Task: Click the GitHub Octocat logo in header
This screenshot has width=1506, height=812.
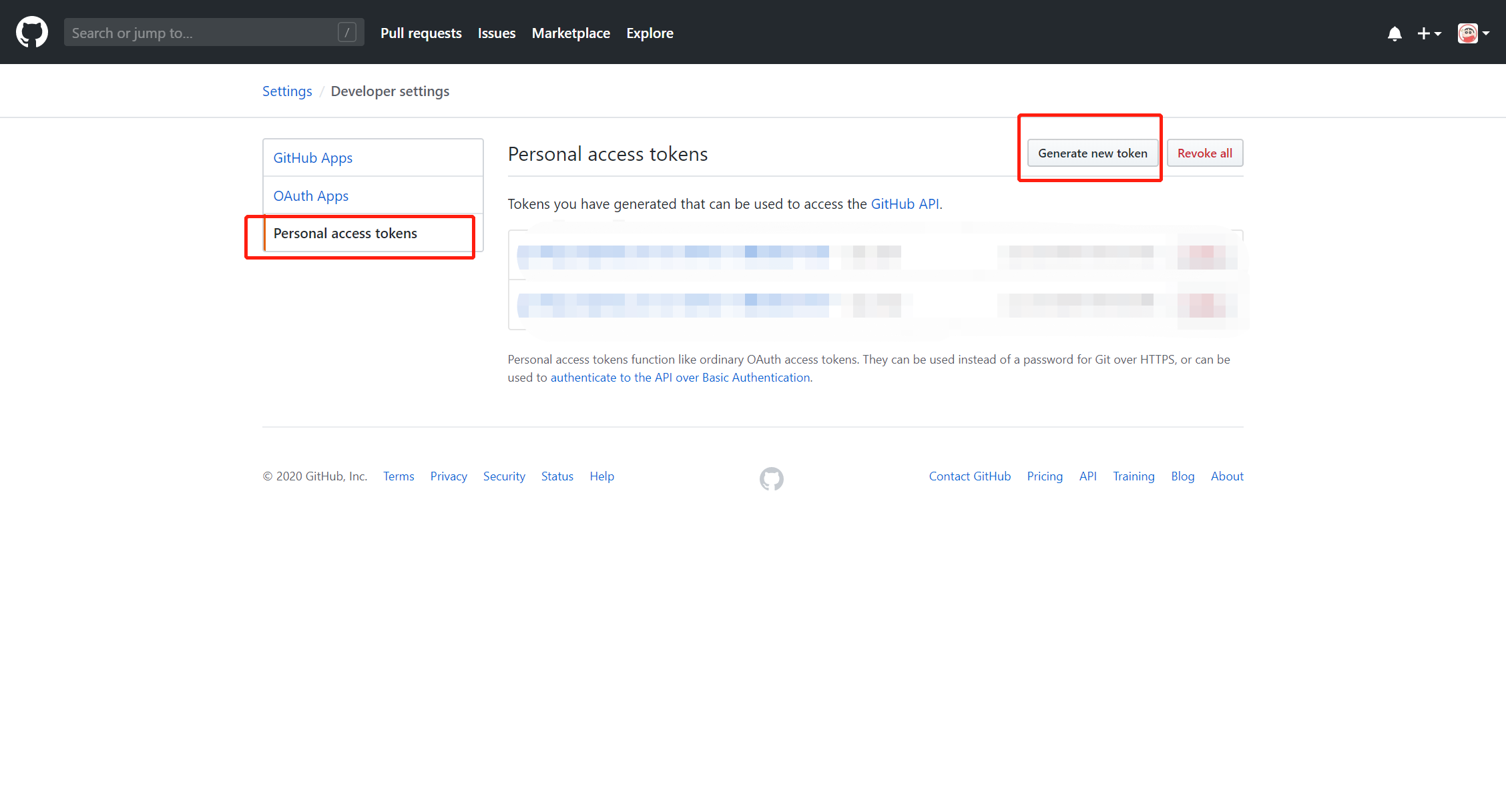Action: (x=31, y=32)
